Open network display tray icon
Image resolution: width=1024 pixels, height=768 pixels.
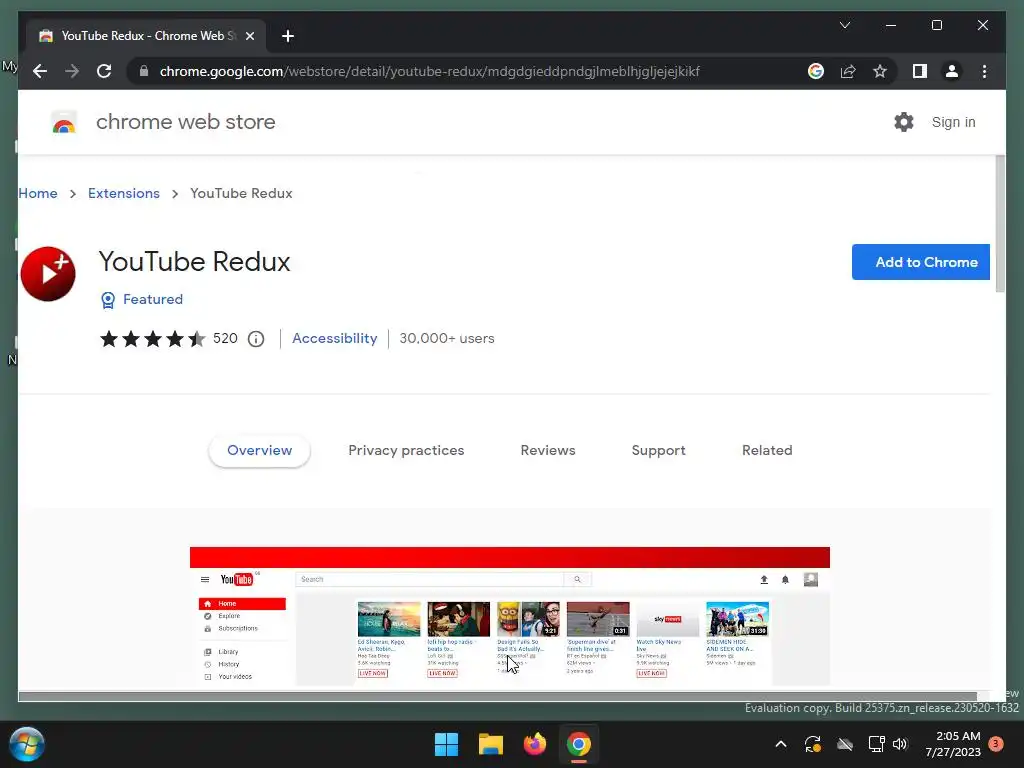[x=876, y=744]
